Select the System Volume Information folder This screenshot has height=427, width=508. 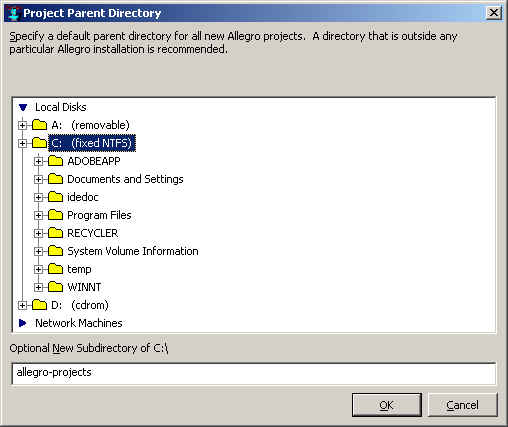tap(133, 251)
